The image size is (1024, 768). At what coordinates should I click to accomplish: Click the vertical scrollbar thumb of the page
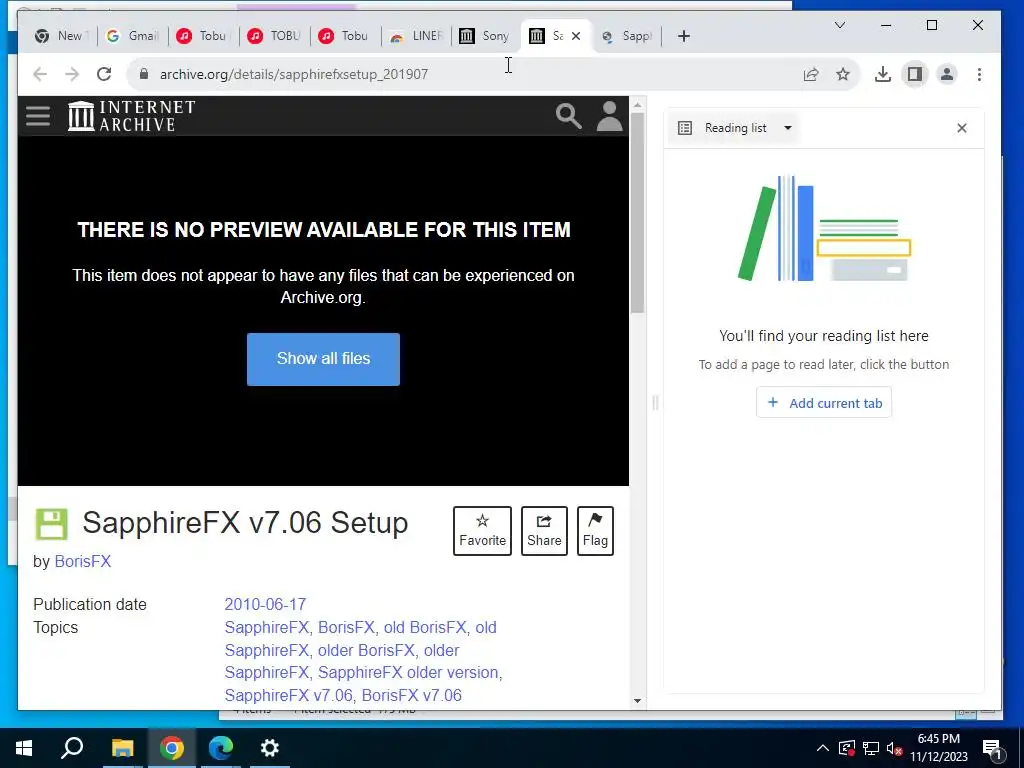(637, 214)
